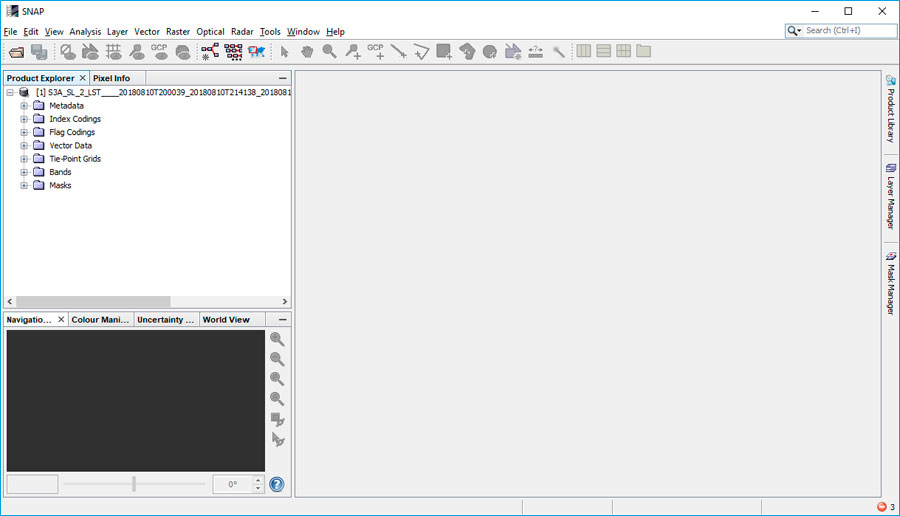Expand the Index Codings folder
900x516 pixels.
(24, 119)
